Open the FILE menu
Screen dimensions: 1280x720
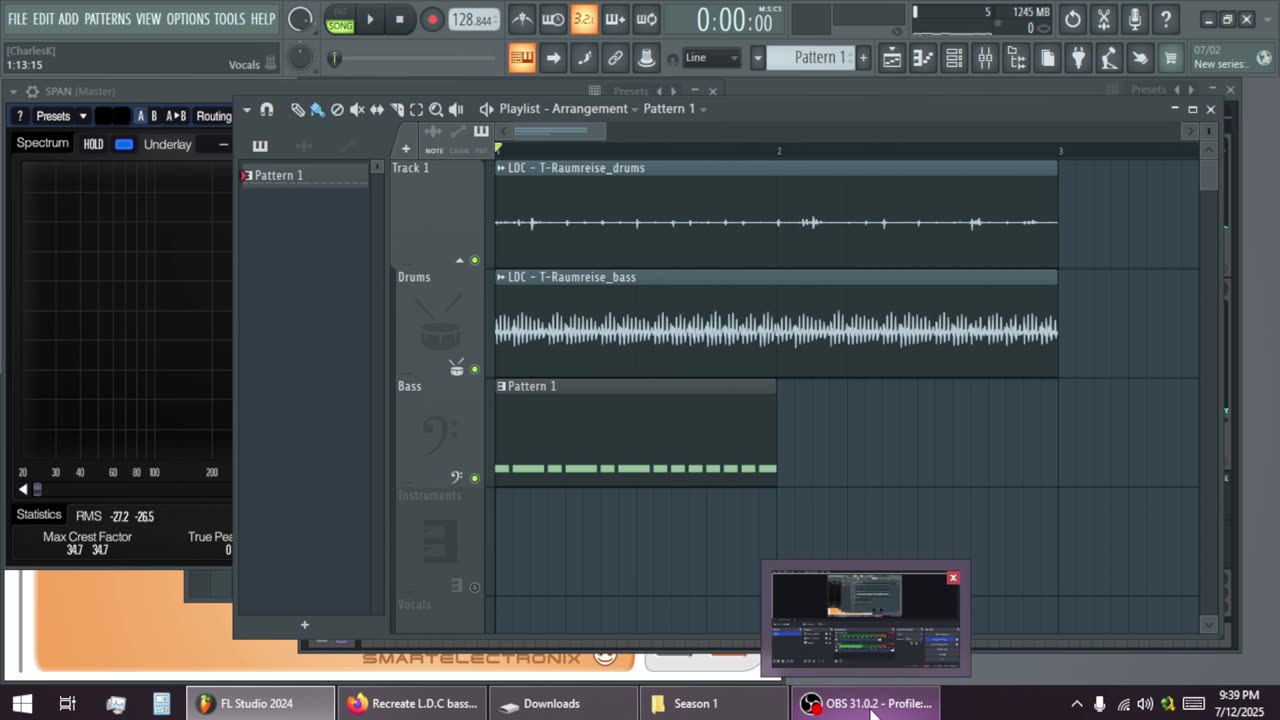(17, 19)
